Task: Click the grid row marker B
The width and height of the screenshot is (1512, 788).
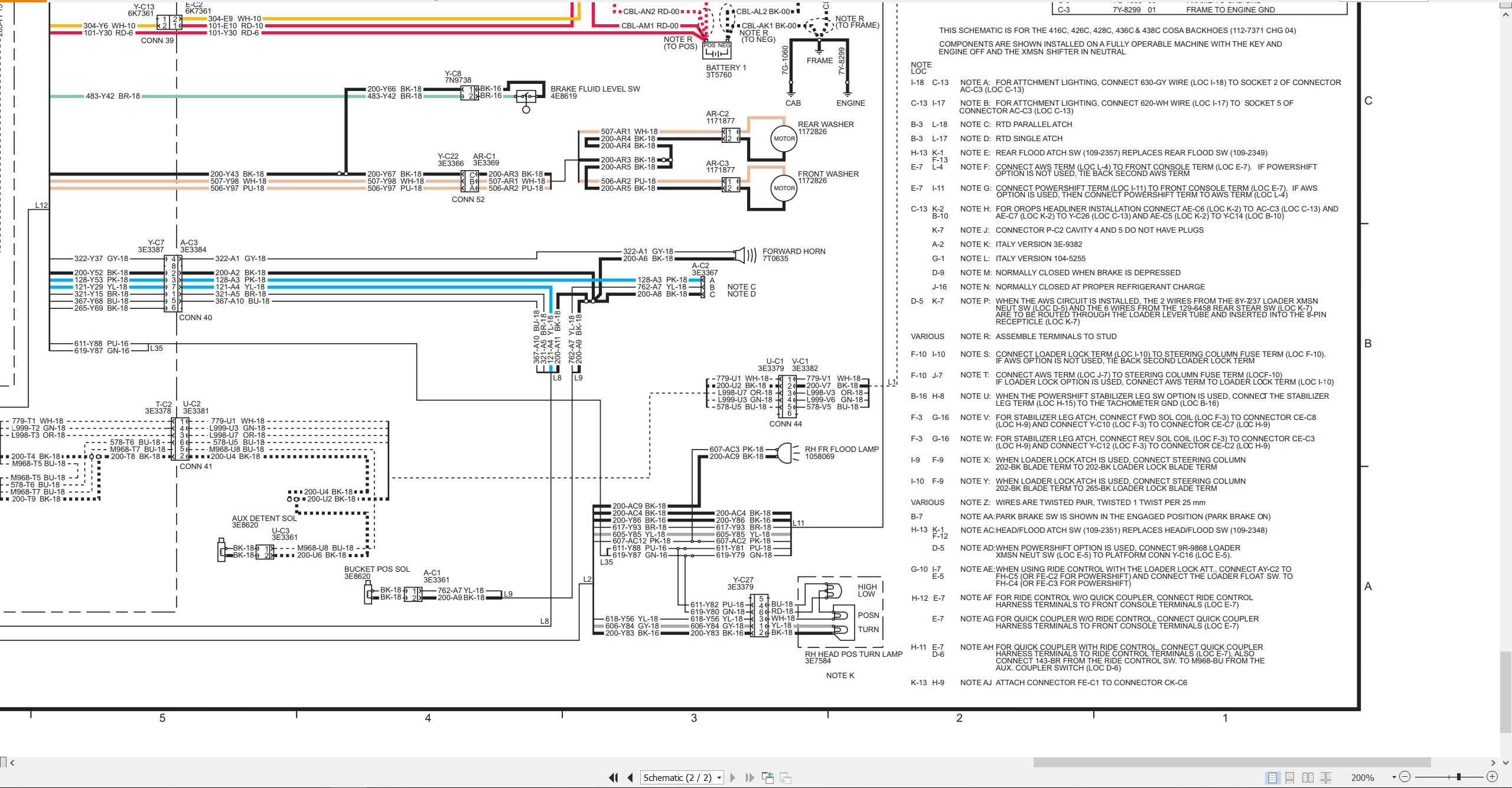Action: tap(1368, 343)
